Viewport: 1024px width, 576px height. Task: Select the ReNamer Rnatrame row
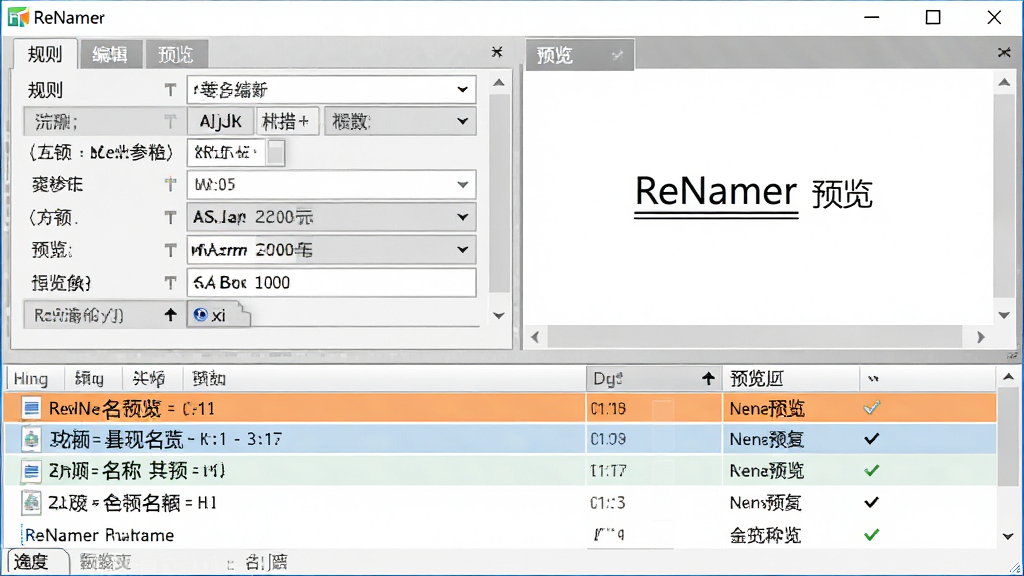pos(500,535)
